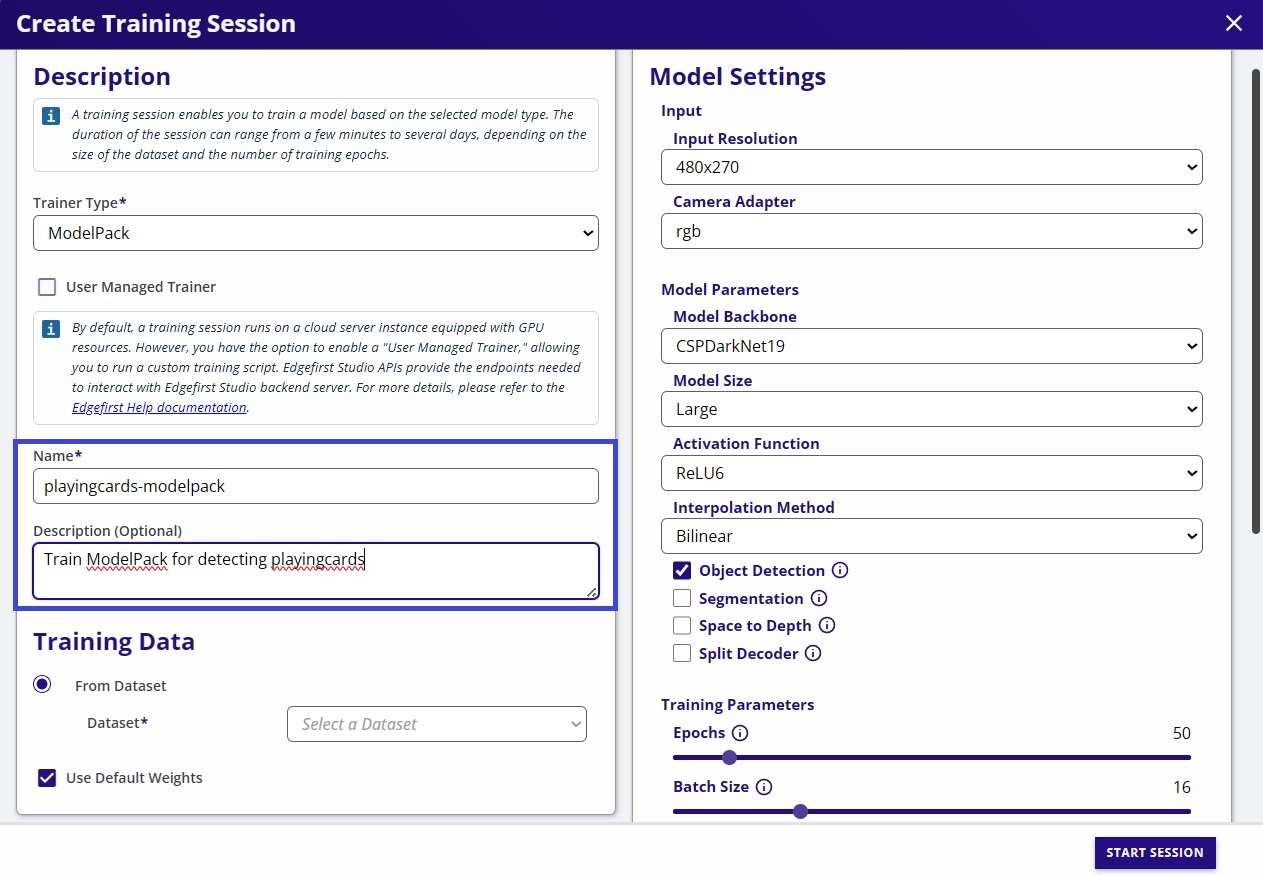
Task: Click into the Name text field
Action: point(315,487)
